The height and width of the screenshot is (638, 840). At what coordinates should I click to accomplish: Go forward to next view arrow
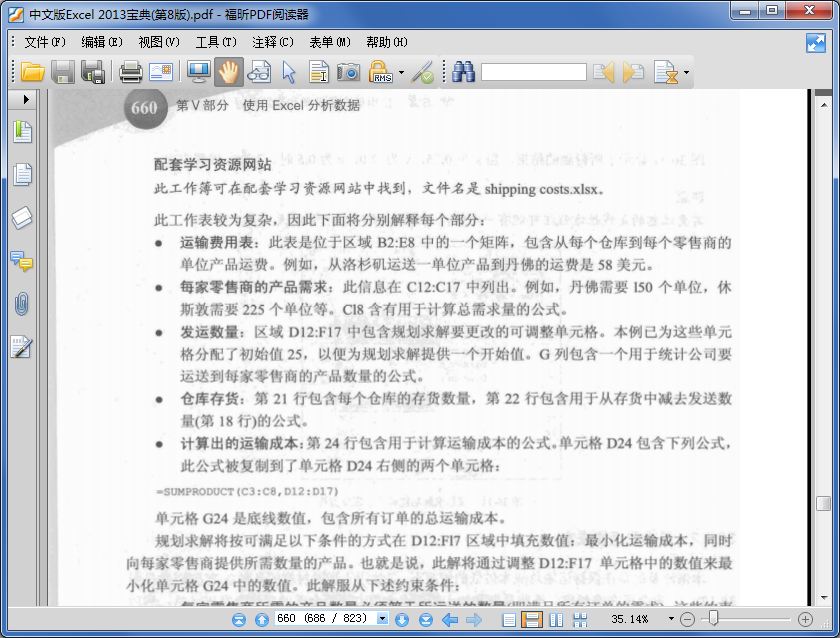pyautogui.click(x=474, y=620)
